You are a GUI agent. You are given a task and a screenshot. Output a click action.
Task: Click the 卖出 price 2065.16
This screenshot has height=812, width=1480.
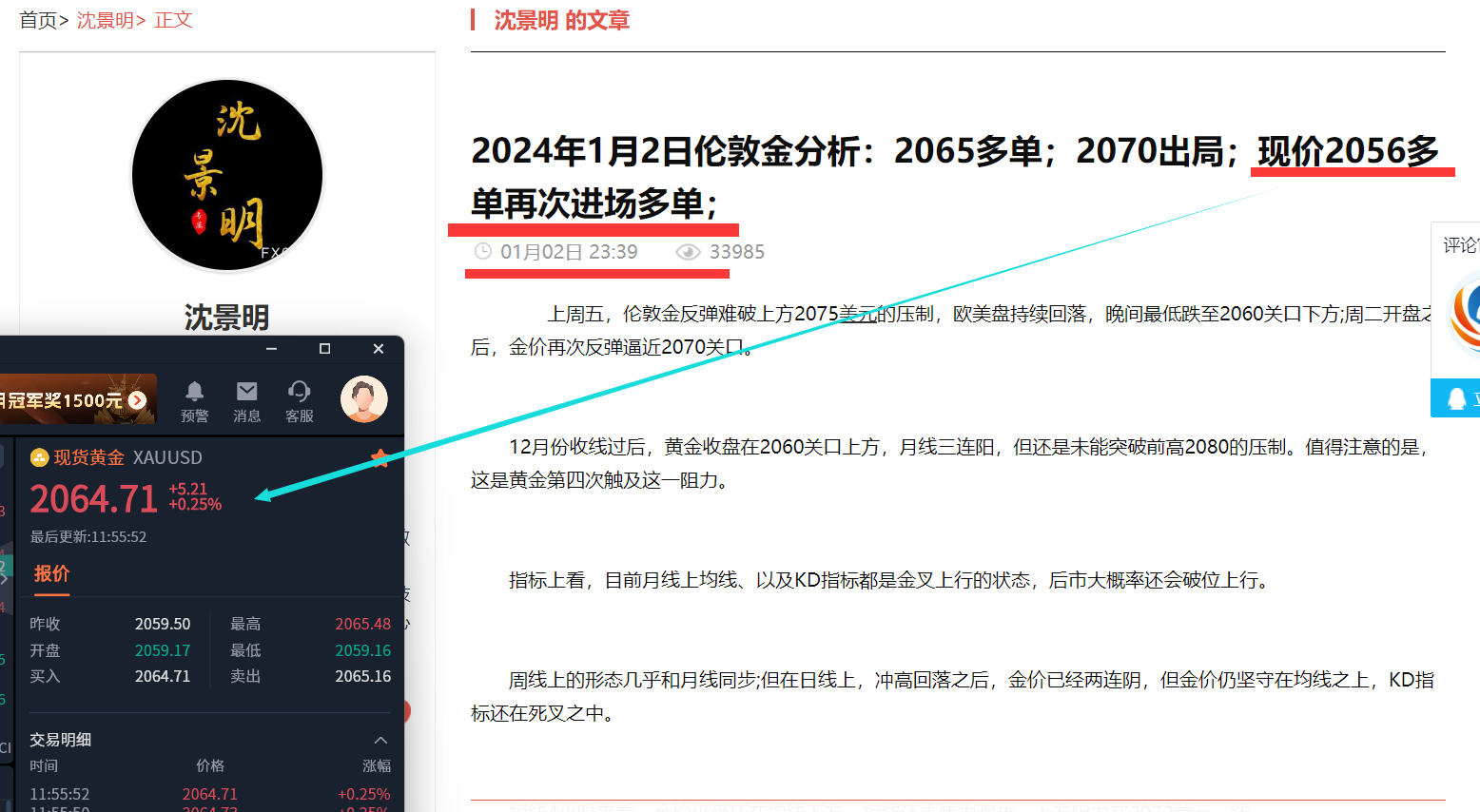(363, 676)
